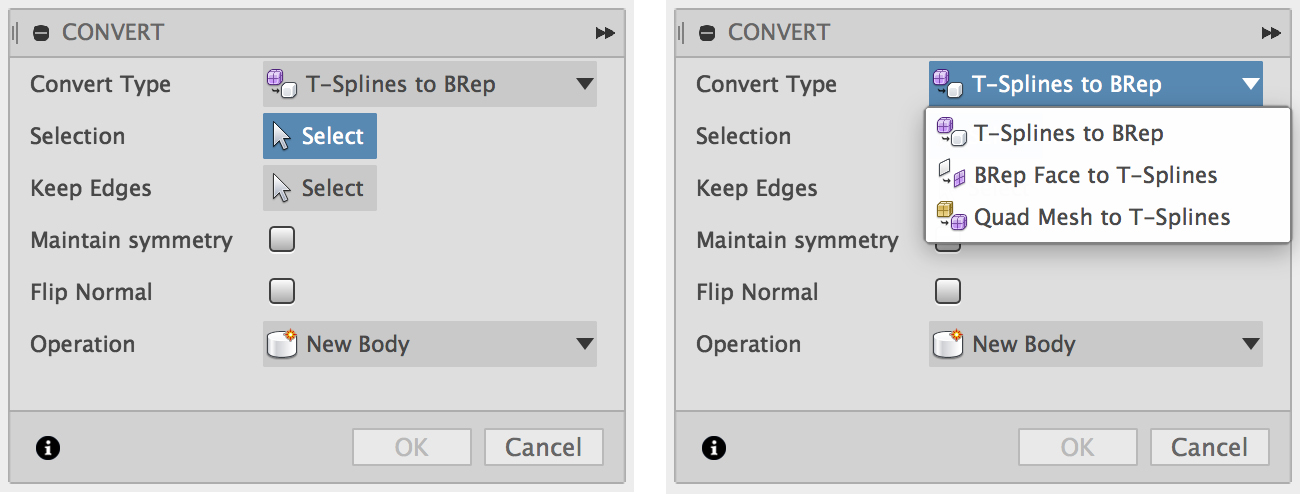Image resolution: width=1300 pixels, height=494 pixels.
Task: Enable Maintain symmetry in the left dialog
Action: pos(282,240)
